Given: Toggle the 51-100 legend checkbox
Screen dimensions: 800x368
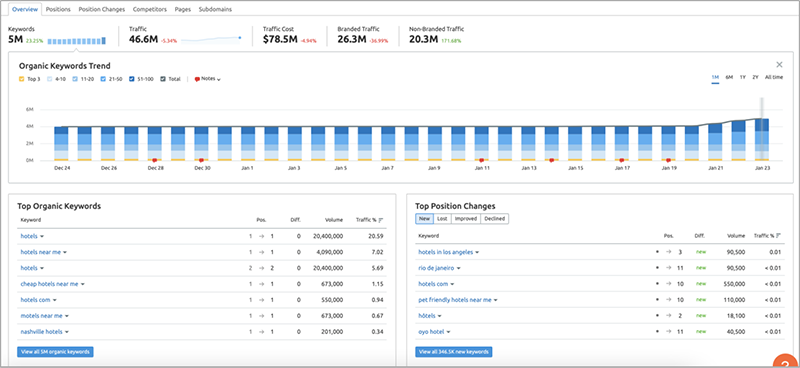Looking at the screenshot, I should (132, 79).
